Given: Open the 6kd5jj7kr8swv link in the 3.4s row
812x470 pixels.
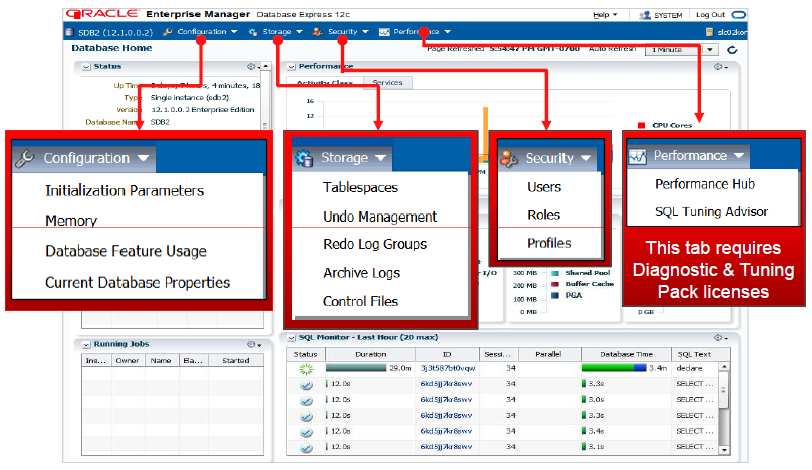Looking at the screenshot, I should click(x=446, y=431).
